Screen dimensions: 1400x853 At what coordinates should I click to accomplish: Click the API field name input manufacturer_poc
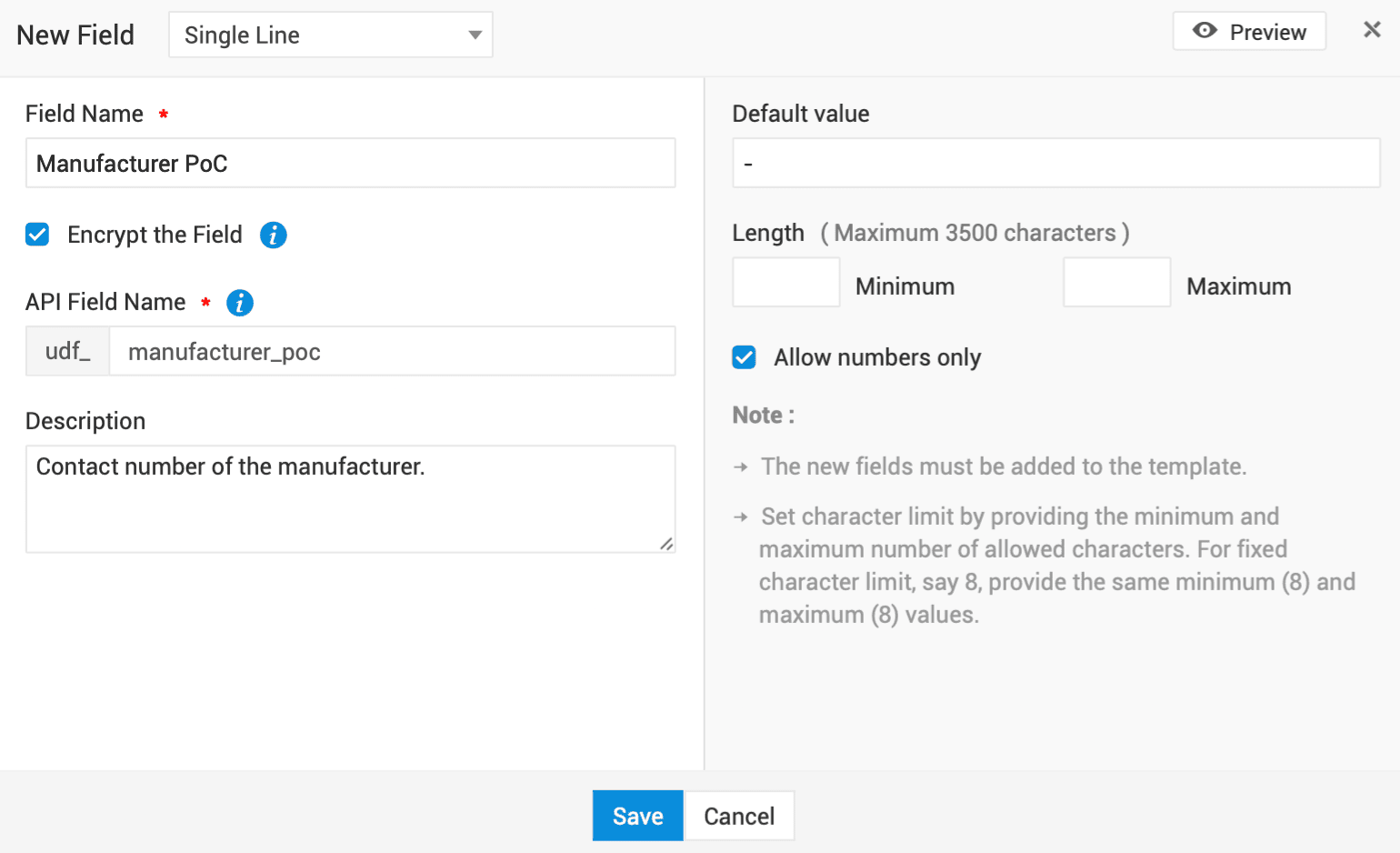pyautogui.click(x=391, y=352)
